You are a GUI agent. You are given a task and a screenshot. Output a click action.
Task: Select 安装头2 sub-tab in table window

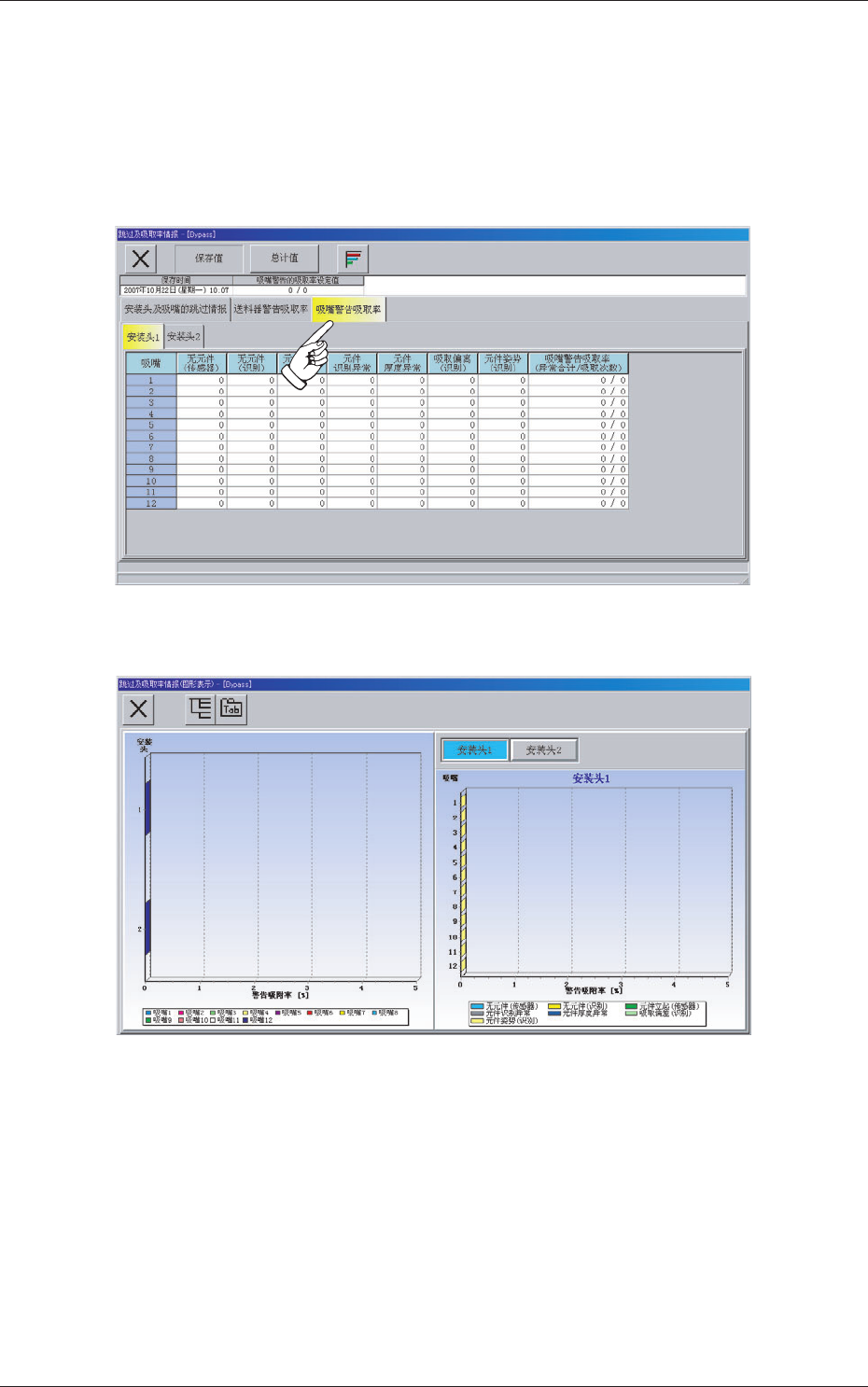click(x=184, y=337)
